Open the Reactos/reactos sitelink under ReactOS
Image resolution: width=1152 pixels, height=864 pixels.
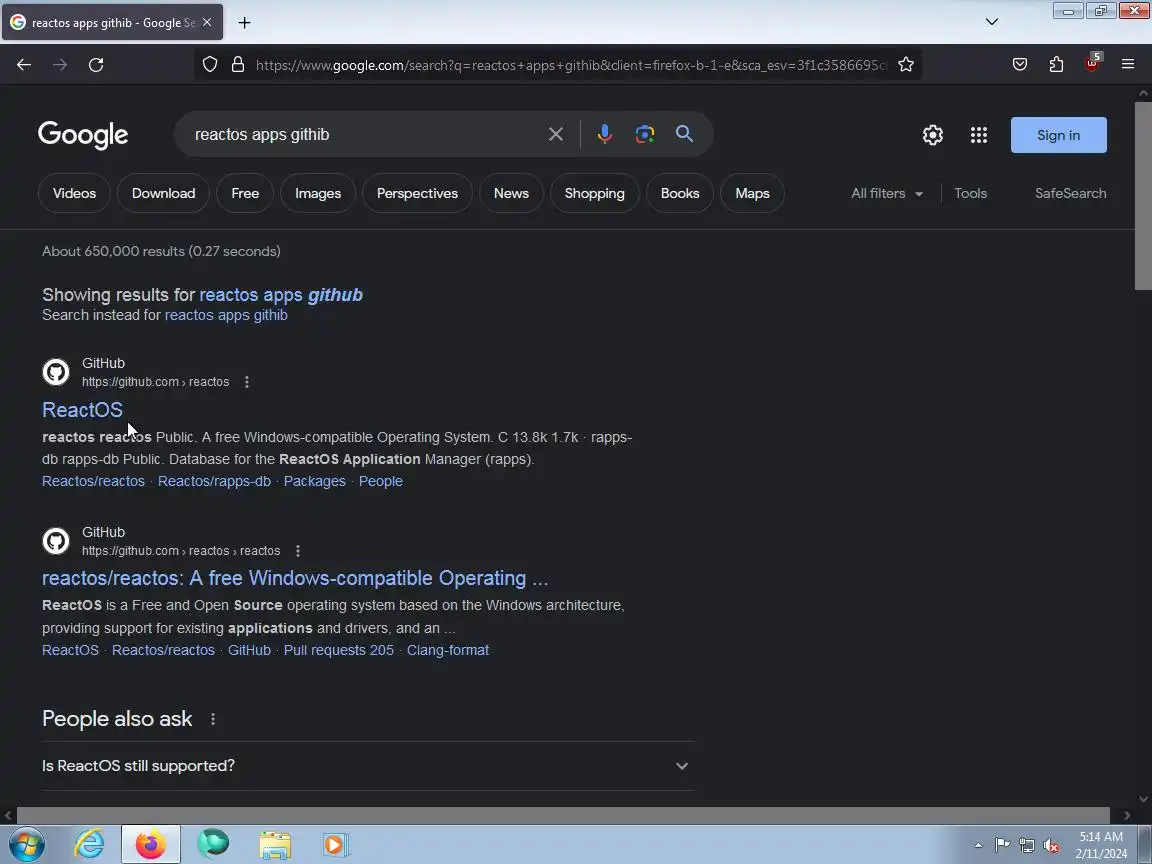point(93,481)
